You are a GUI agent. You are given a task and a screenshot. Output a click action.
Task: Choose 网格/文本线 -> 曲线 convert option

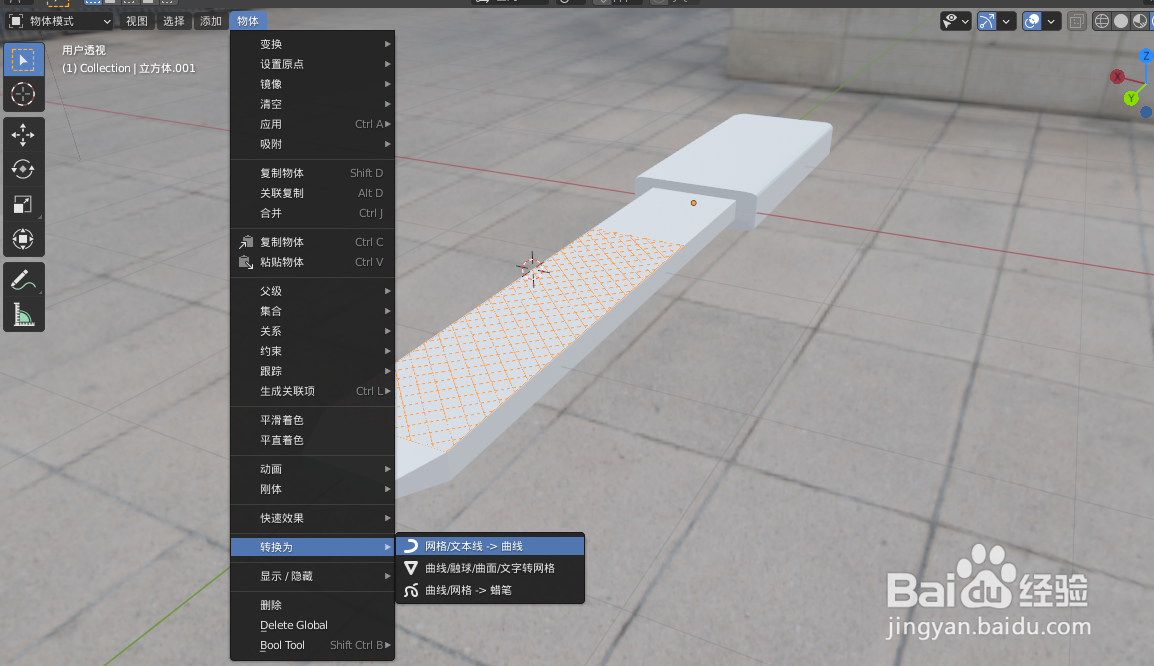tap(490, 544)
